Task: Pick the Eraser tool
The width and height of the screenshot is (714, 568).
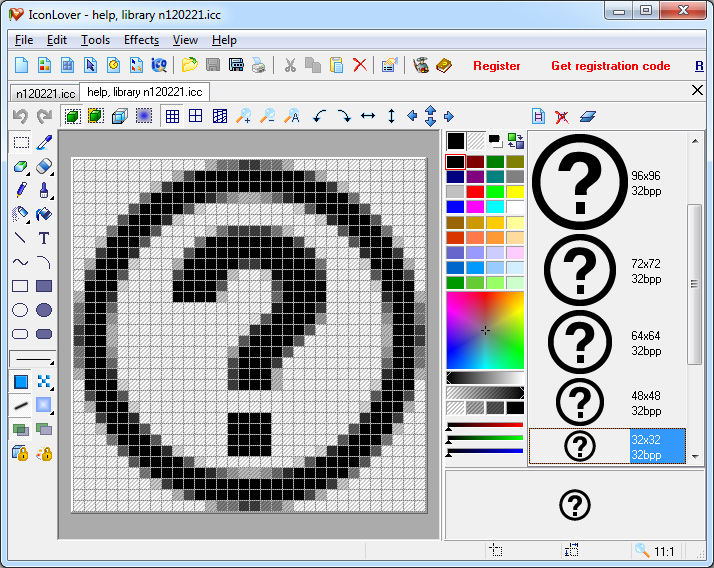Action: click(44, 166)
